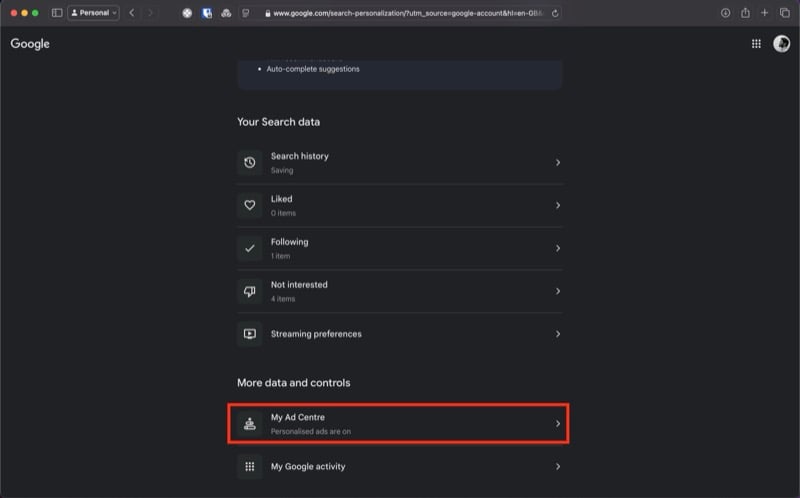800x498 pixels.
Task: Open My Google activity label
Action: [308, 466]
